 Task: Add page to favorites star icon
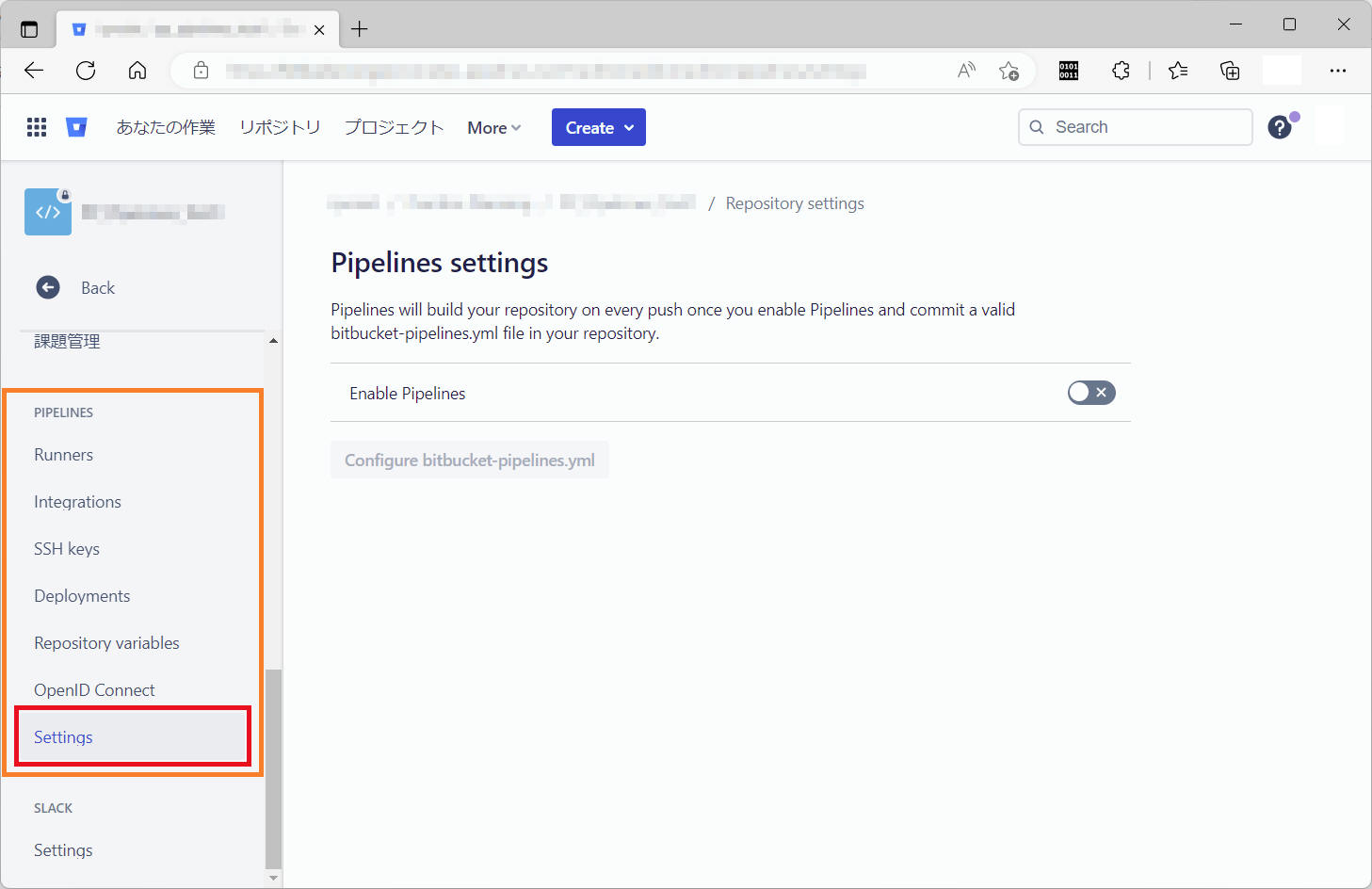pyautogui.click(x=1009, y=71)
